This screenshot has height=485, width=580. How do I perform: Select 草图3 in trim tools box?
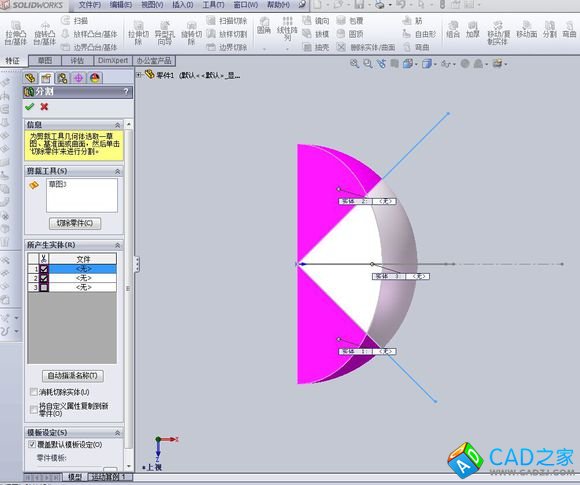click(x=57, y=184)
